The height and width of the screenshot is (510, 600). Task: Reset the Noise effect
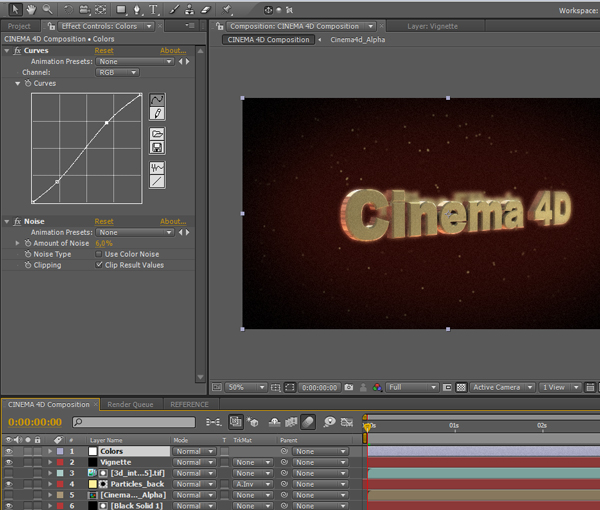[104, 222]
